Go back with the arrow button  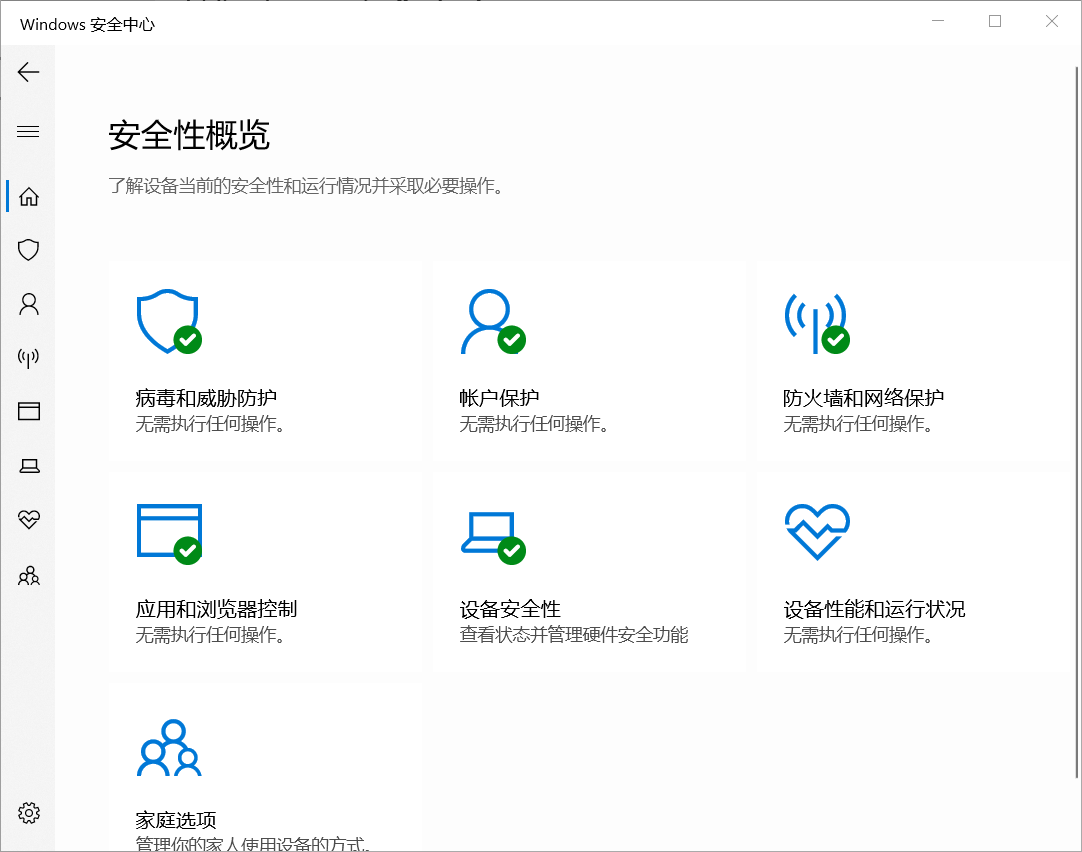click(x=28, y=72)
